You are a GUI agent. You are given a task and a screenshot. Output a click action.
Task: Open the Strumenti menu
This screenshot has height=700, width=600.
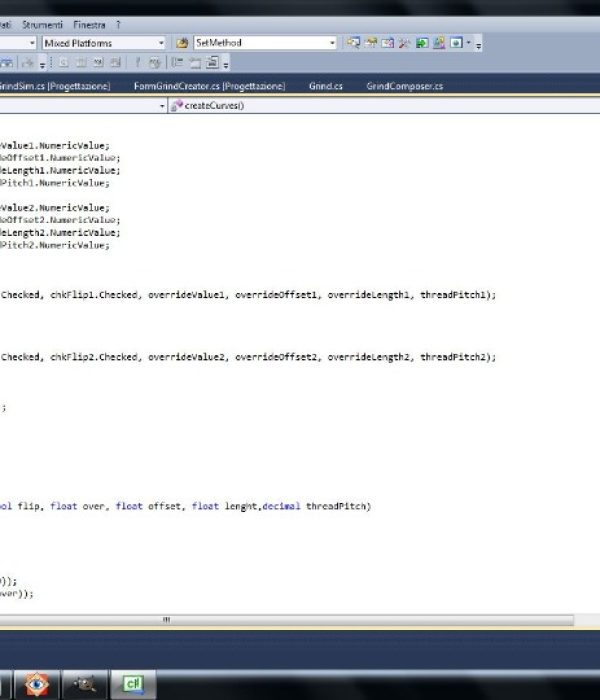(41, 23)
